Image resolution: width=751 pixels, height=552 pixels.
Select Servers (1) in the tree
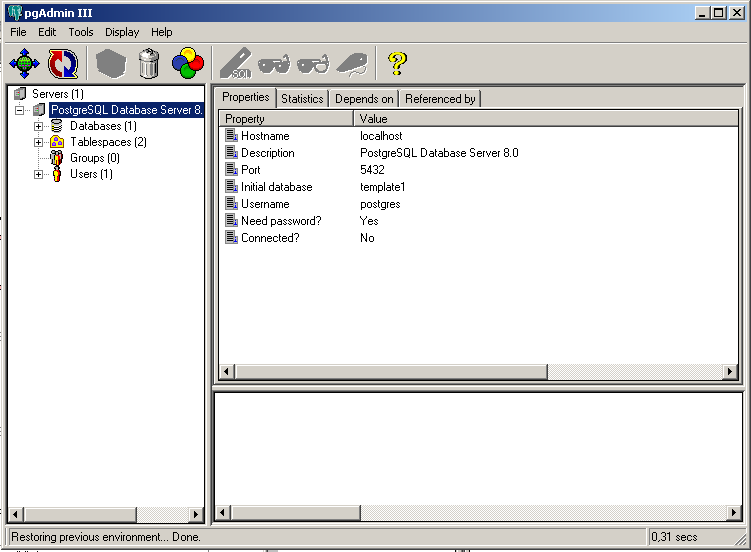pyautogui.click(x=58, y=94)
